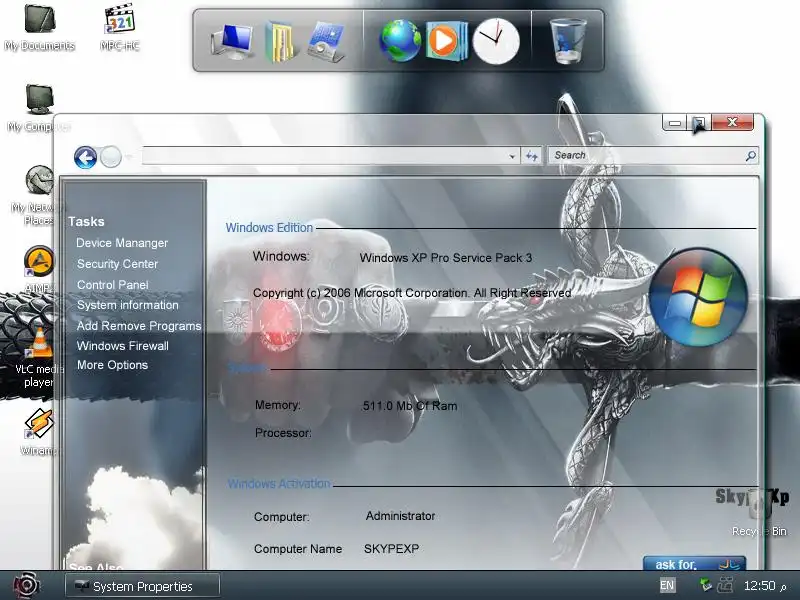Open the clock icon in the dock

495,41
